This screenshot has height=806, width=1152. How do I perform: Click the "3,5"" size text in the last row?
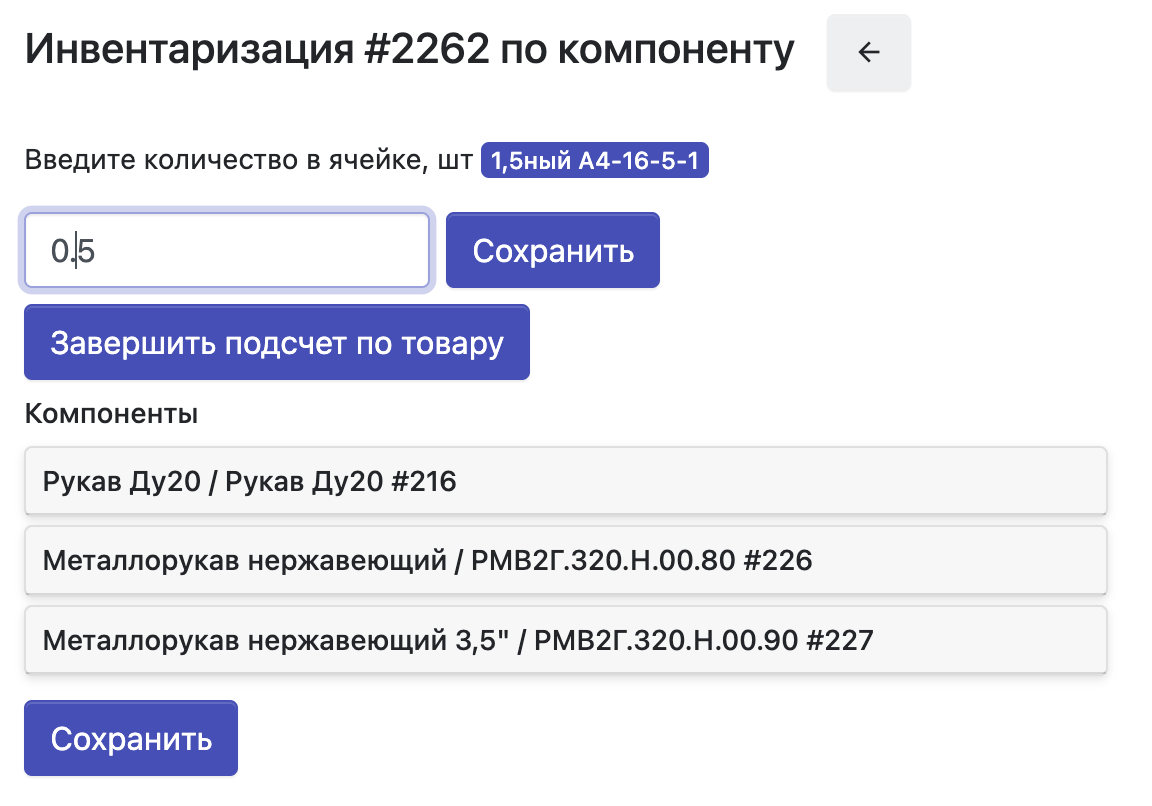click(x=485, y=640)
